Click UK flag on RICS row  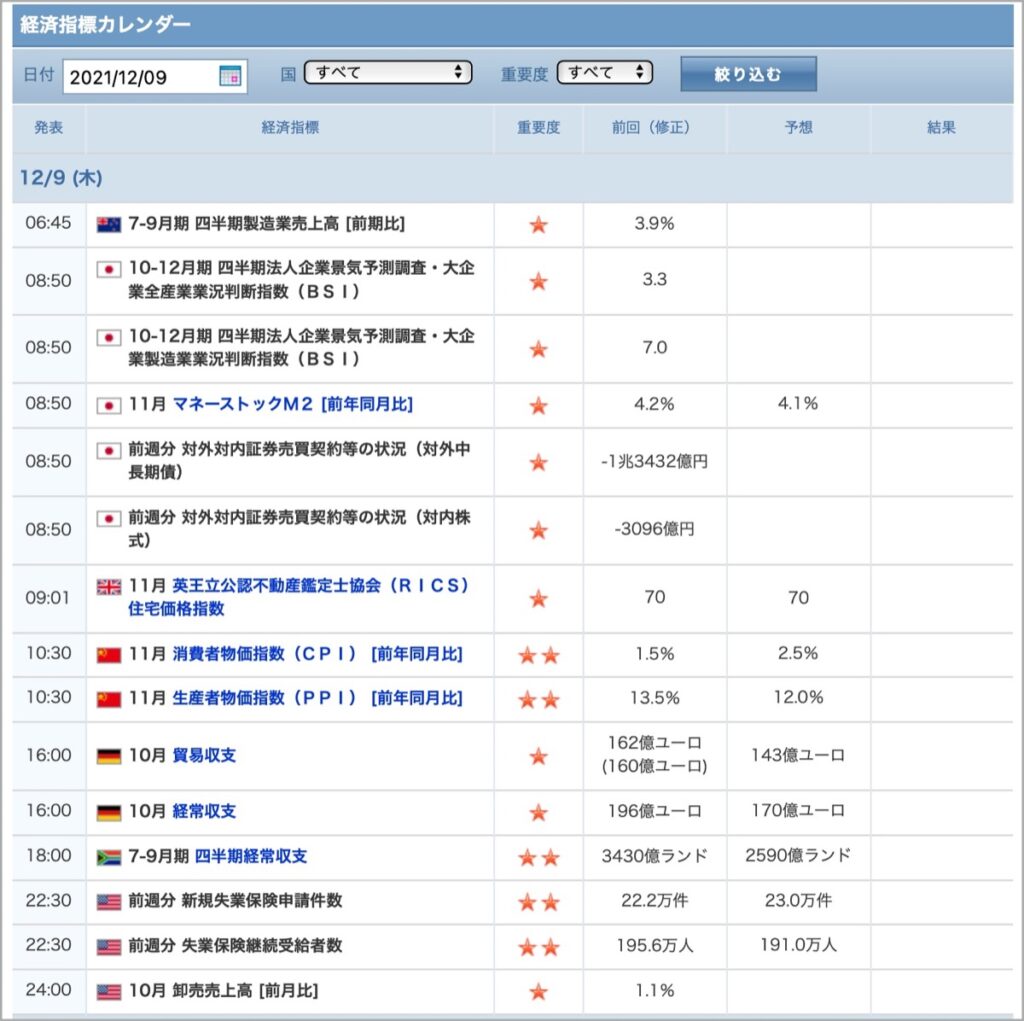pos(108,587)
